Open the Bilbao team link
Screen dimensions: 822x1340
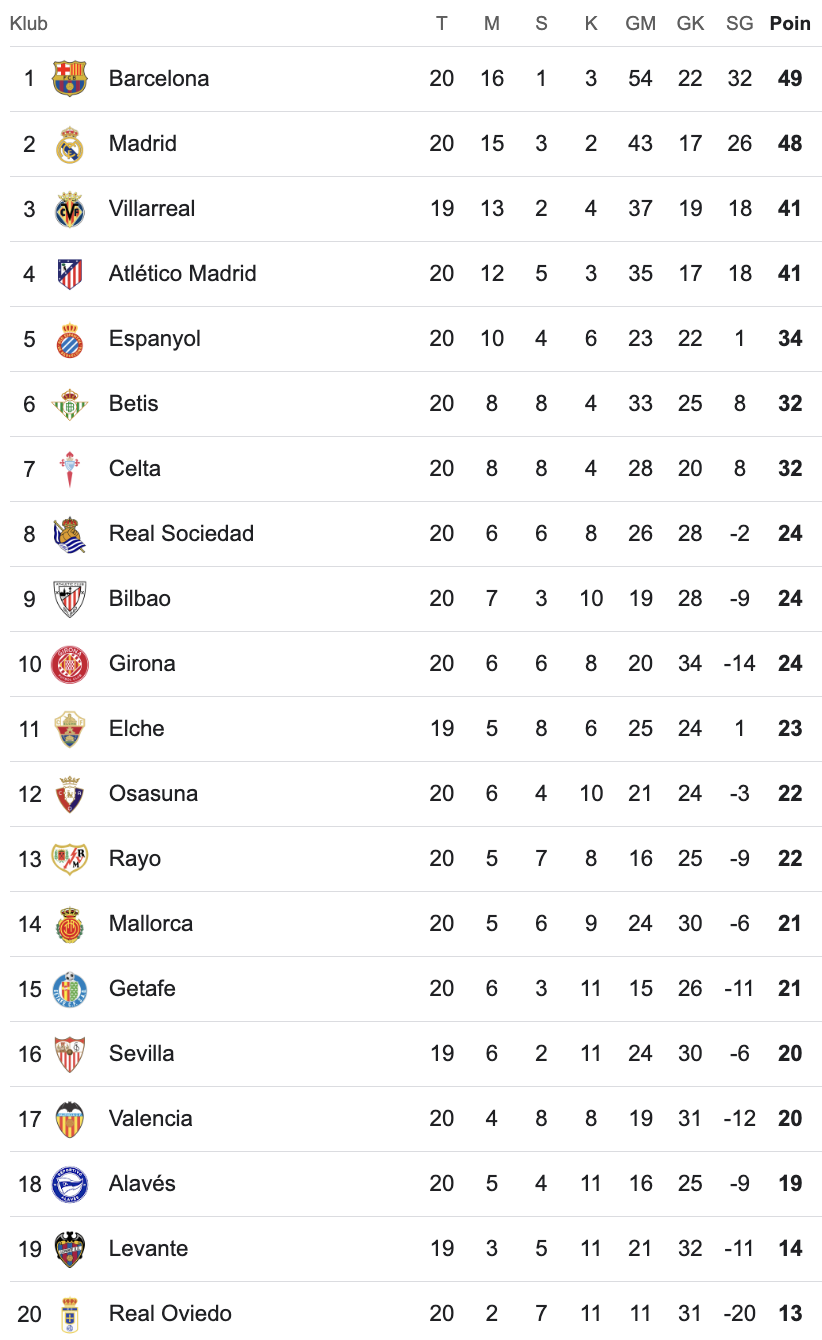point(139,599)
